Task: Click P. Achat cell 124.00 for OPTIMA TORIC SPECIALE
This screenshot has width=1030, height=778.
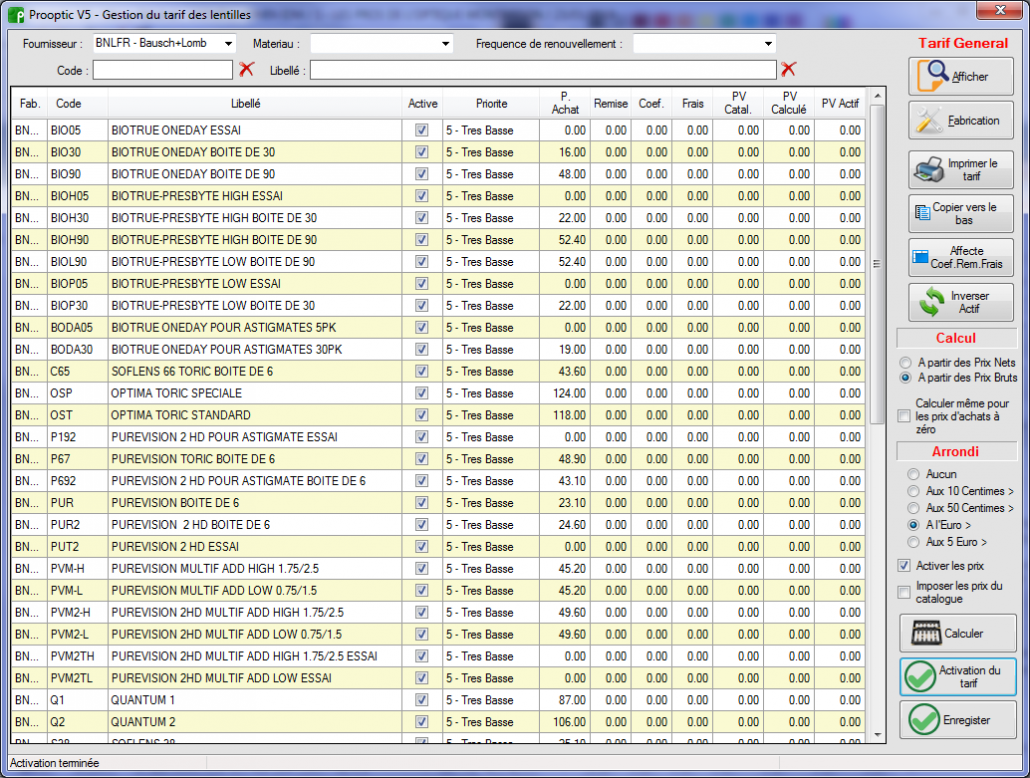Action: point(565,393)
